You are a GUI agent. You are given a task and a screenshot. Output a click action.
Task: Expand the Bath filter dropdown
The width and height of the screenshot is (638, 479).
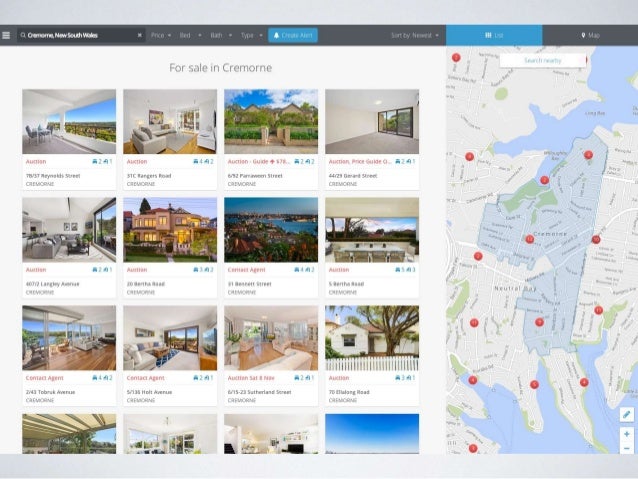tap(221, 35)
